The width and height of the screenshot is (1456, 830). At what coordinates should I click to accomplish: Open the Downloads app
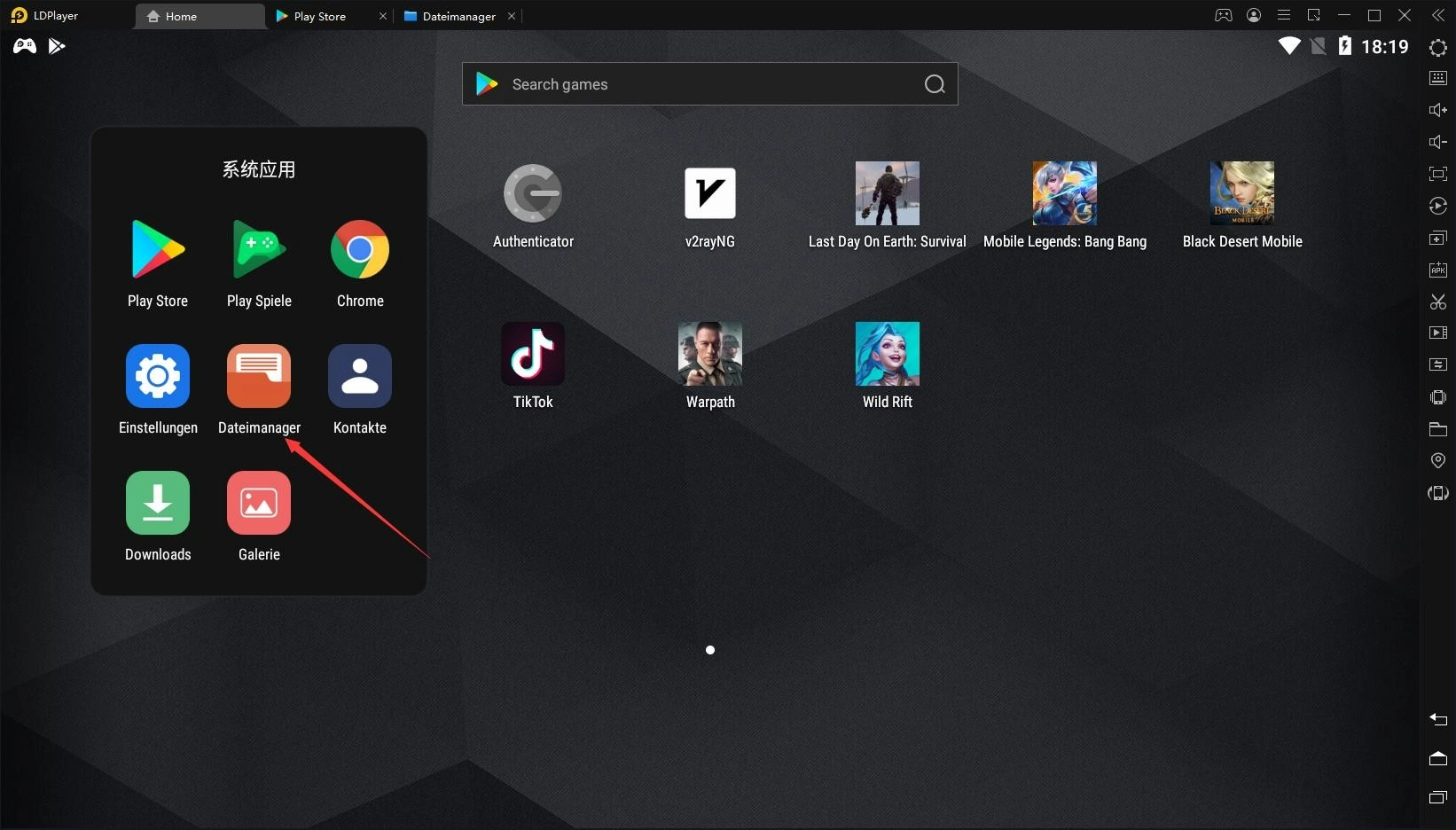pyautogui.click(x=158, y=503)
